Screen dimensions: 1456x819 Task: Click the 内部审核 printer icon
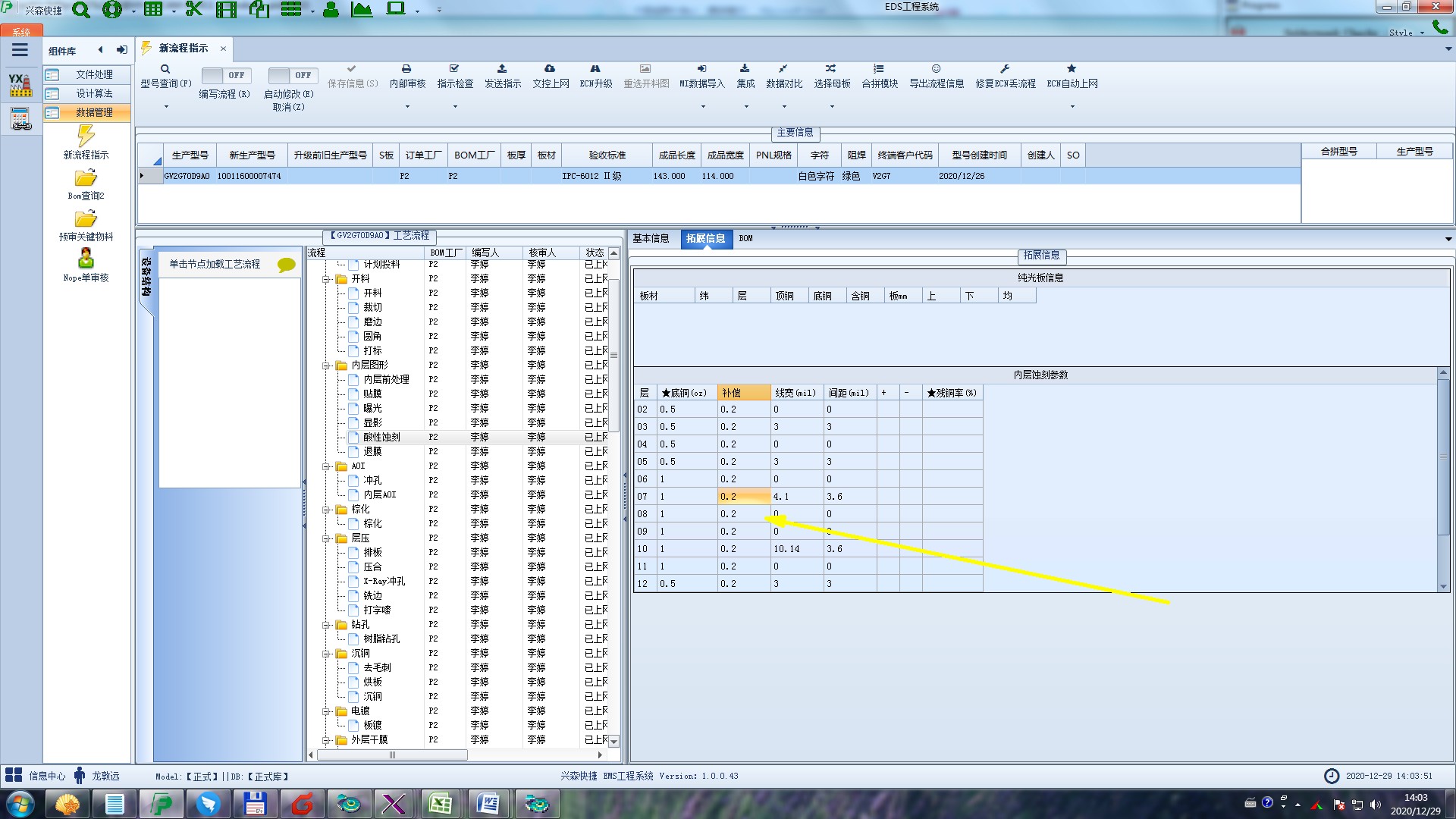pos(406,69)
